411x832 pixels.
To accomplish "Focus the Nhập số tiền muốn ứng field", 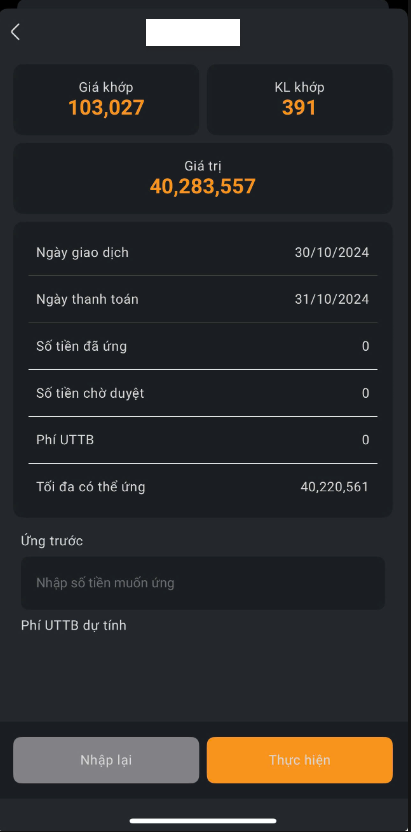I will tap(203, 583).
